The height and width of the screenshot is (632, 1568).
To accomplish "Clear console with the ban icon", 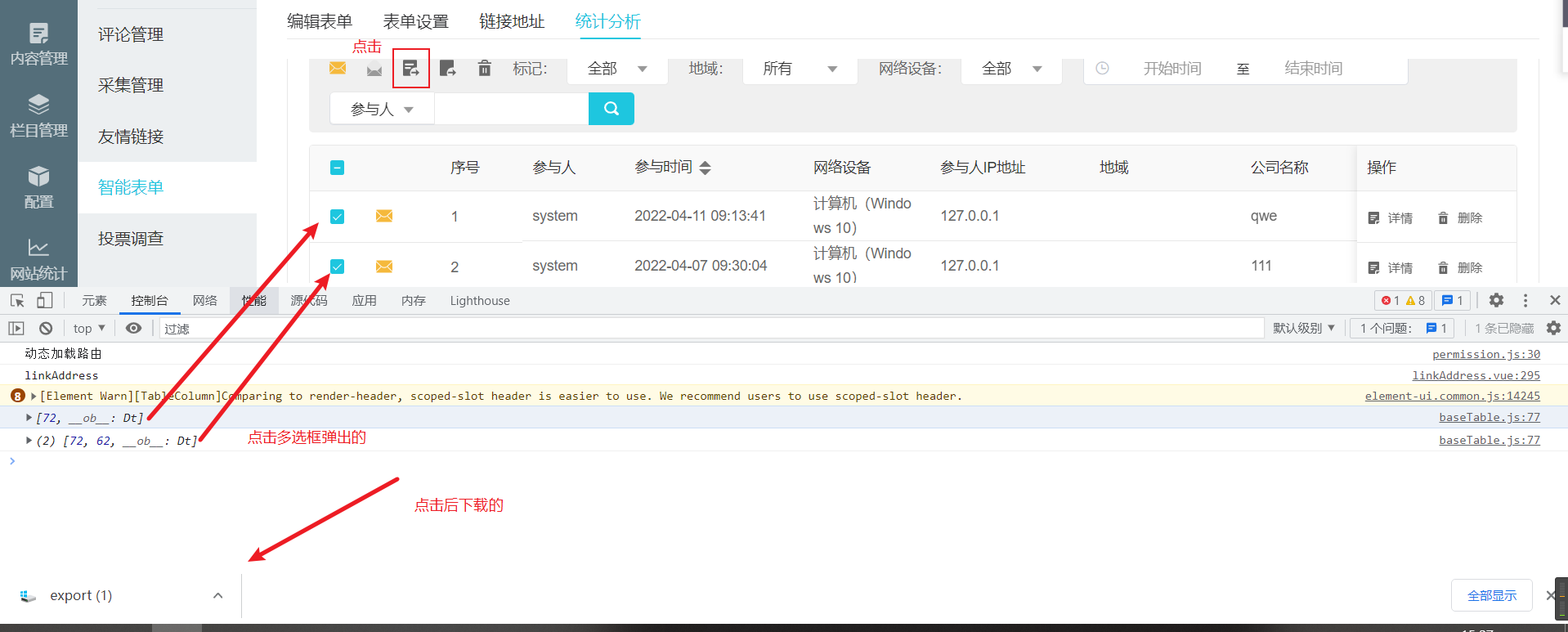I will 46,328.
